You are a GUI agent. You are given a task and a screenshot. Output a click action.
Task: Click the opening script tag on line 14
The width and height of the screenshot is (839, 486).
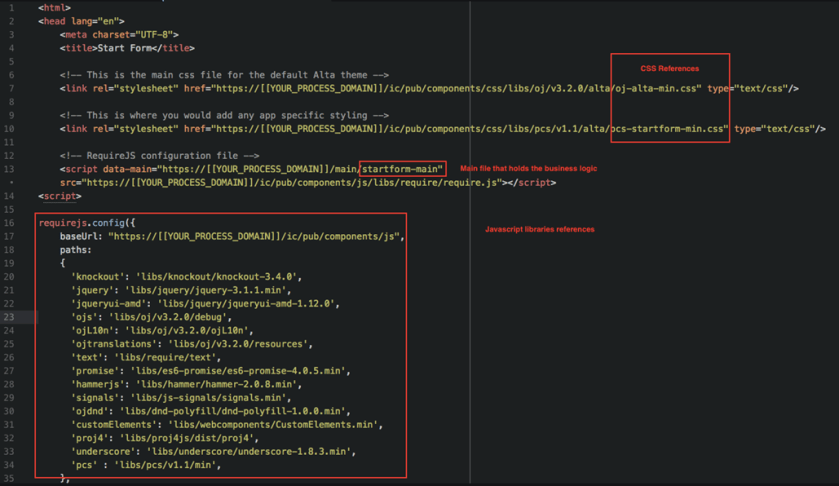pos(60,196)
